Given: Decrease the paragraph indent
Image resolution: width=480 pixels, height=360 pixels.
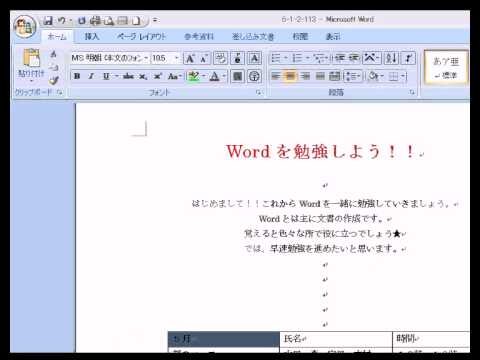Looking at the screenshot, I should [340, 58].
